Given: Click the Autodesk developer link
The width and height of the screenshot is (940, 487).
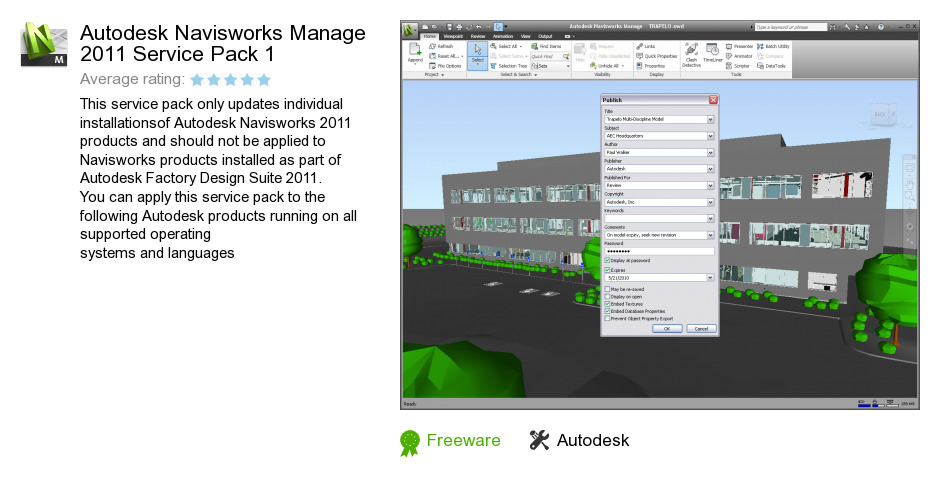Looking at the screenshot, I should (x=593, y=440).
